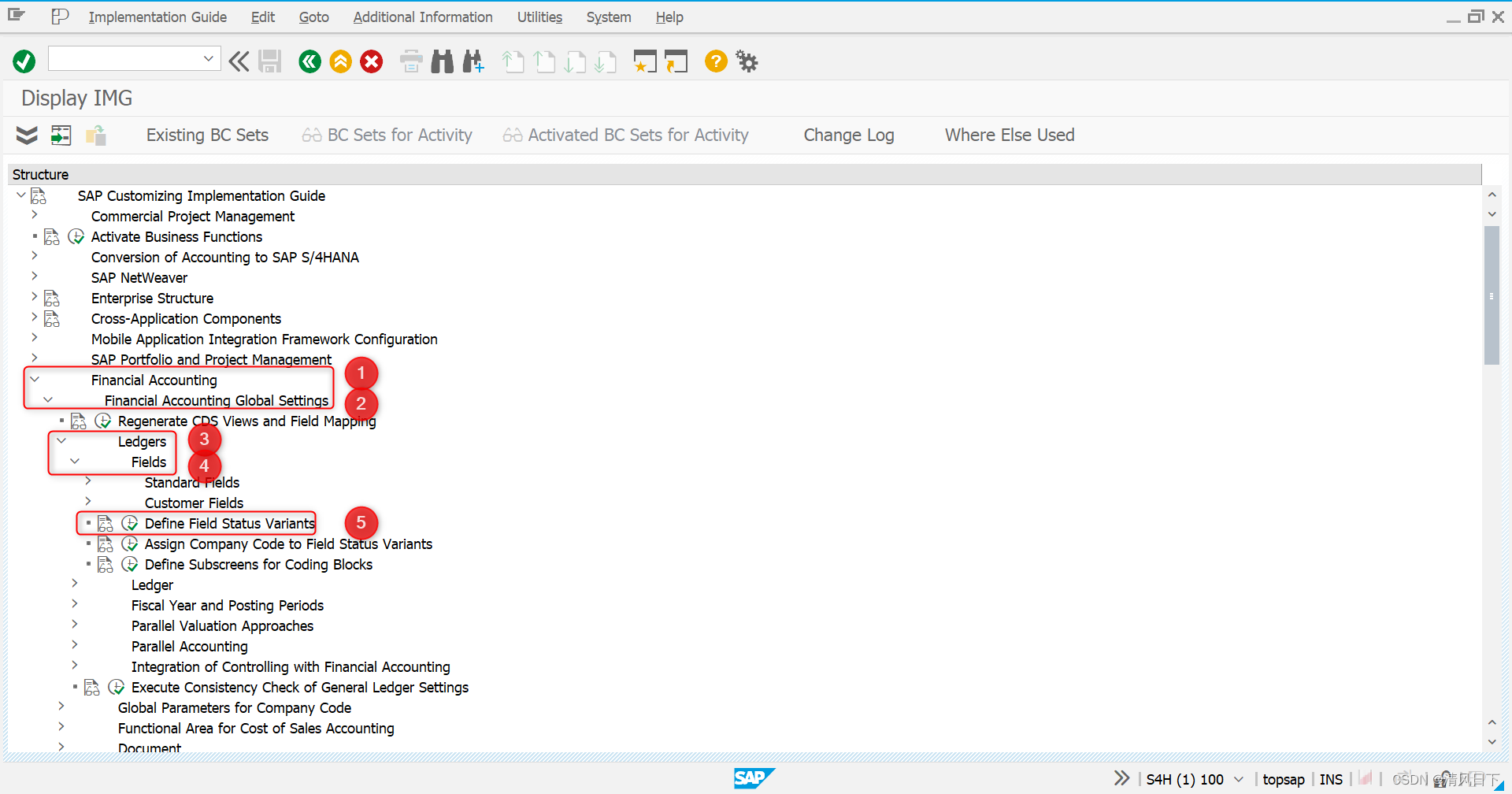Click the Structure column header
The image size is (1512, 794).
744,174
